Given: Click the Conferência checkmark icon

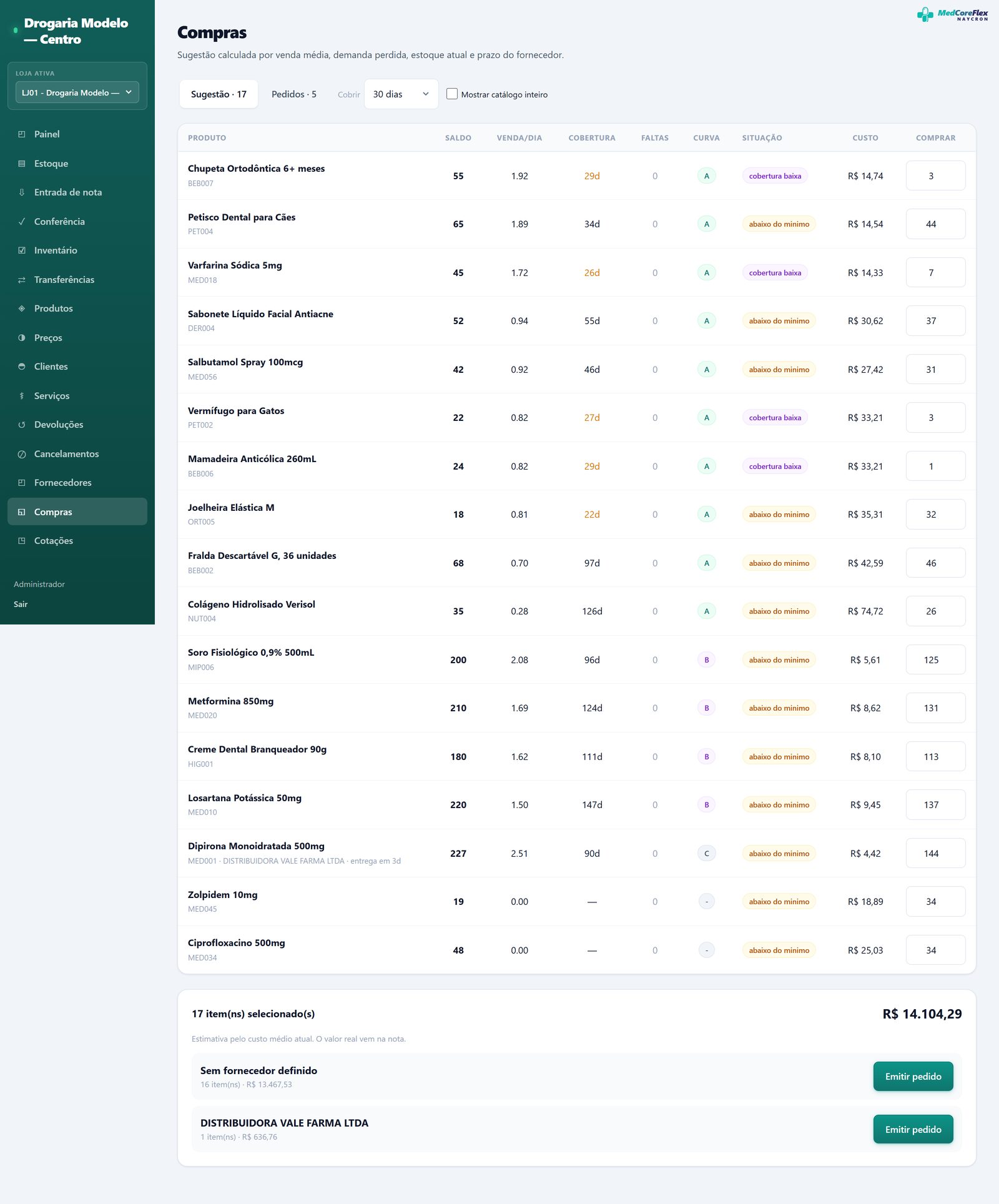Looking at the screenshot, I should click(x=22, y=222).
